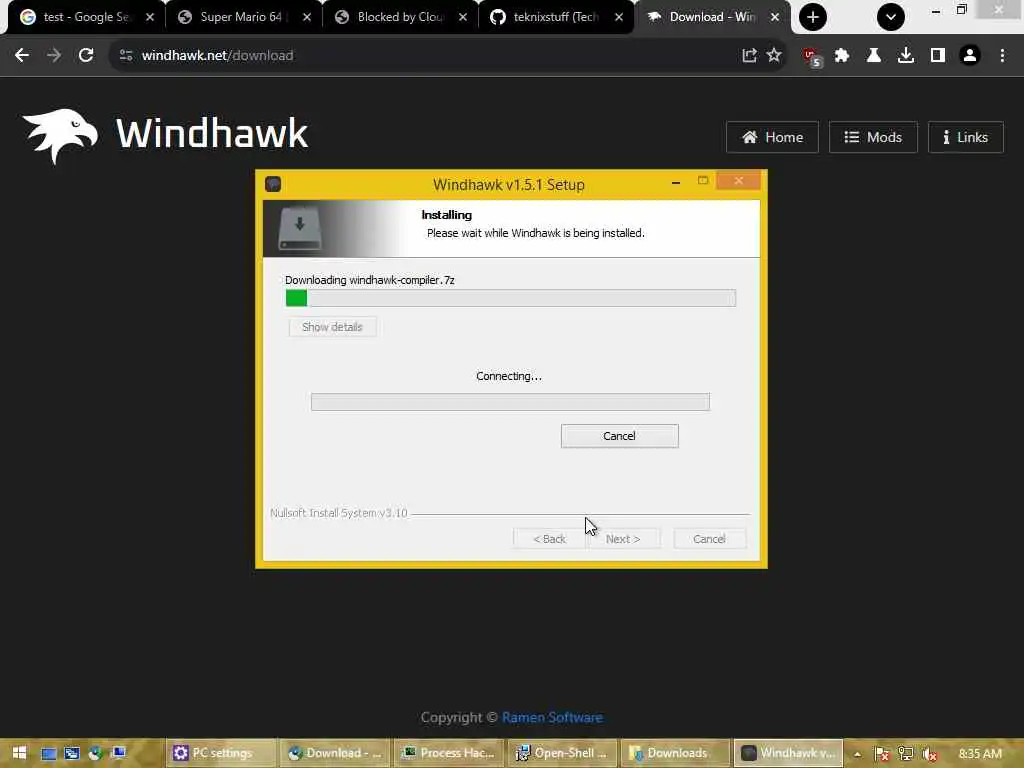Click the Connecting download progress bar
This screenshot has height=768, width=1024.
510,402
